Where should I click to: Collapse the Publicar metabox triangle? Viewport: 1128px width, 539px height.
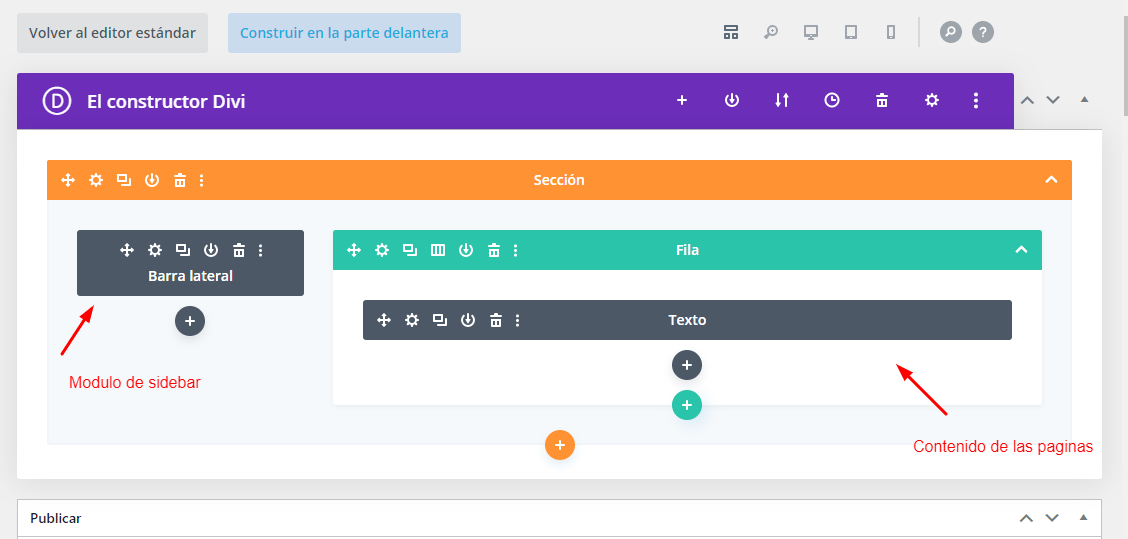pos(1085,517)
